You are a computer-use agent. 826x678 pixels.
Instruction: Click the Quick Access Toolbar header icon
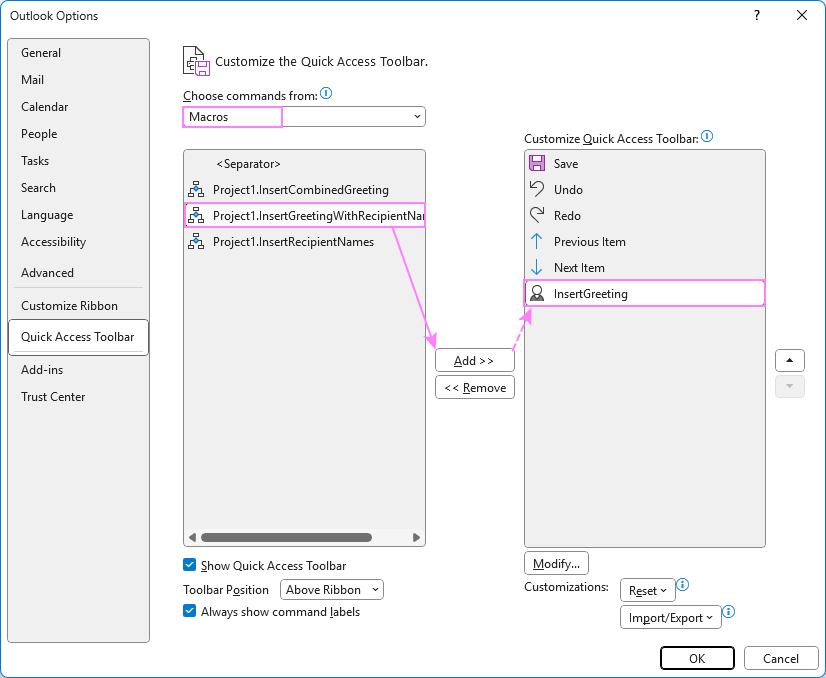[196, 61]
